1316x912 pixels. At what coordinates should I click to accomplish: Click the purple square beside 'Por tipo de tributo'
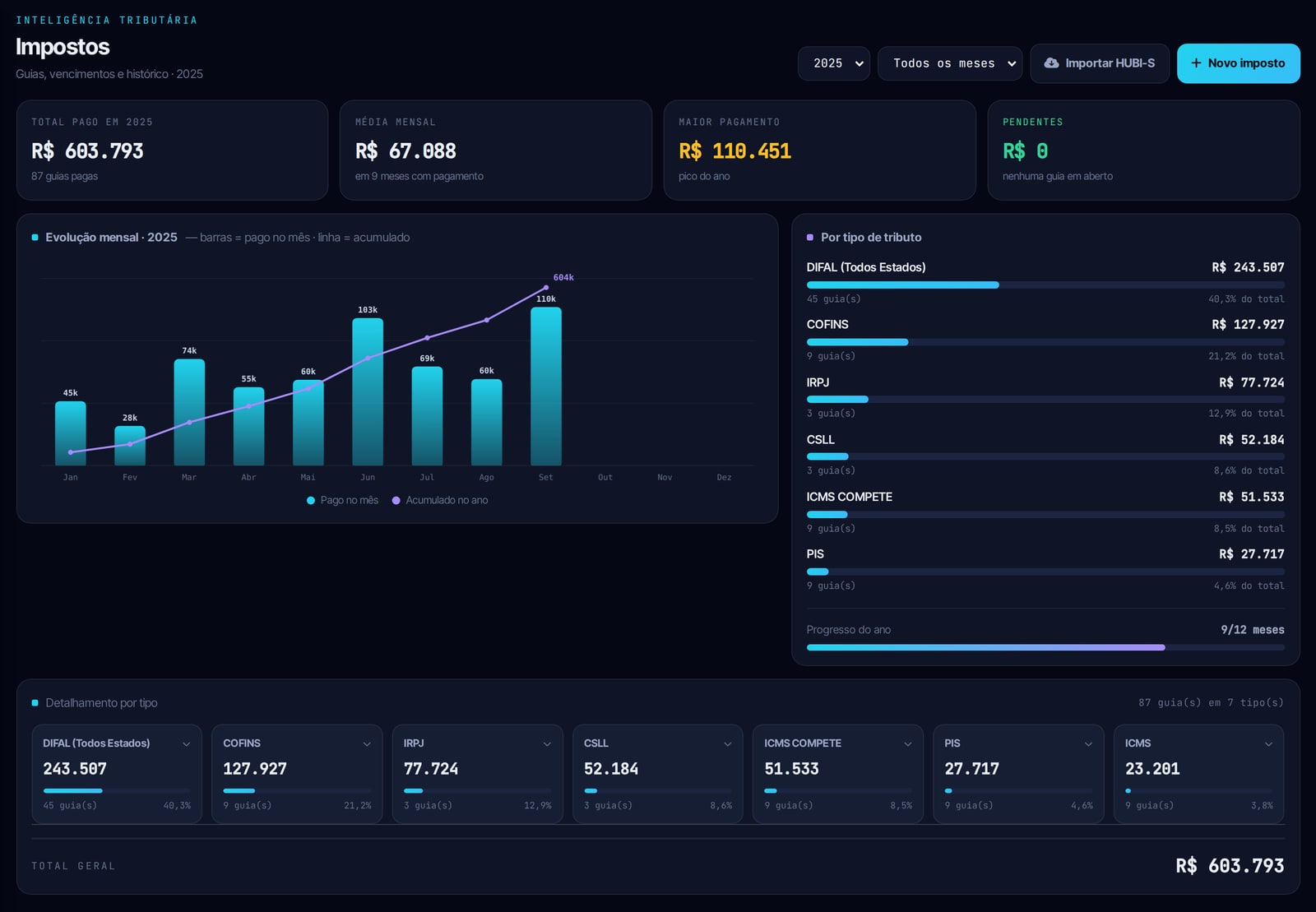(x=810, y=238)
